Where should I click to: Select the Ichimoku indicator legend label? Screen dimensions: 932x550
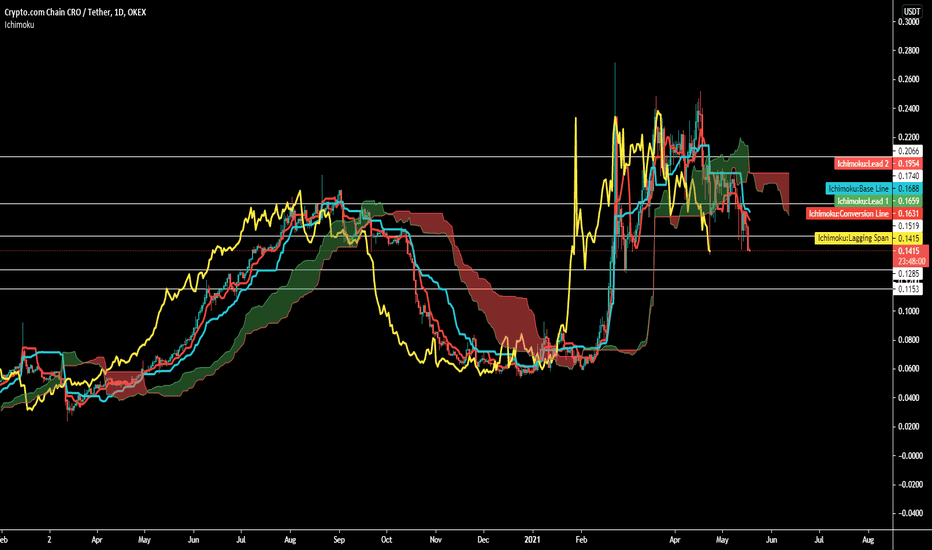(x=20, y=25)
